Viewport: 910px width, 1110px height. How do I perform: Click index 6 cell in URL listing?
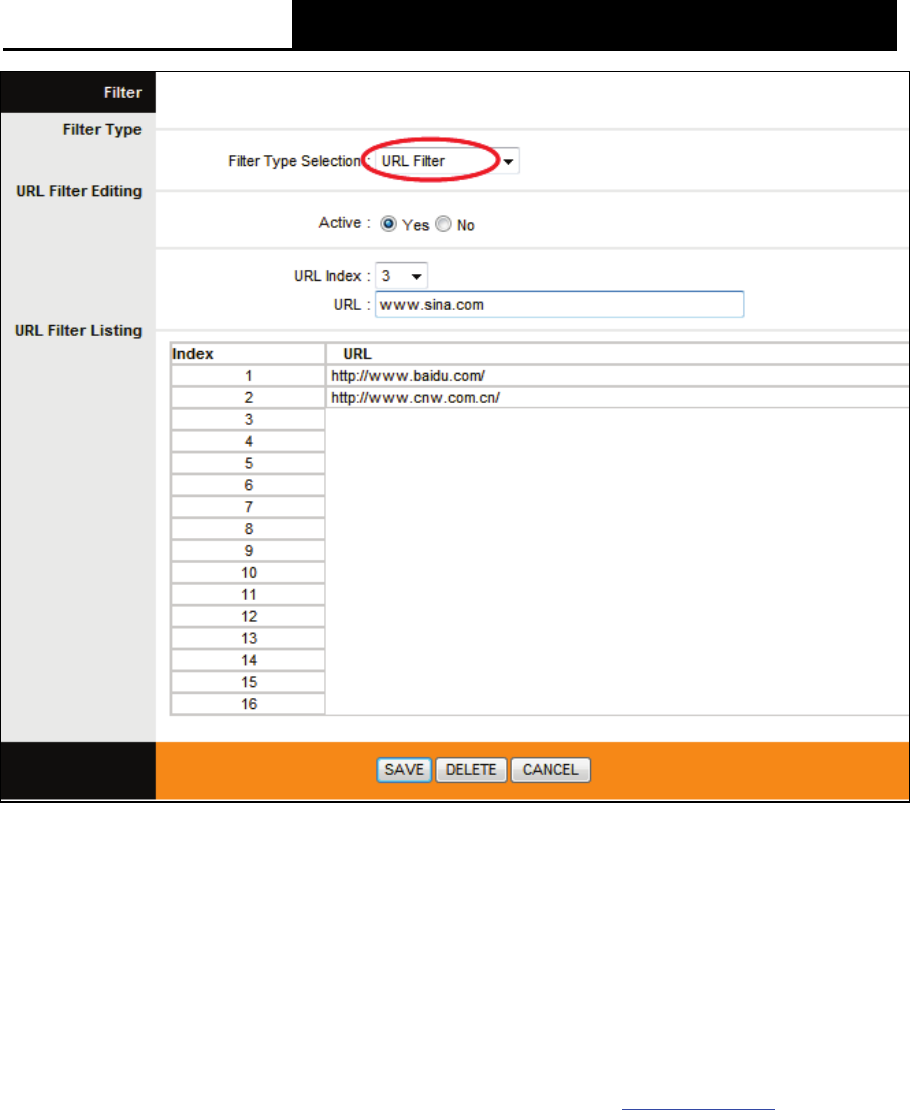pyautogui.click(x=248, y=486)
